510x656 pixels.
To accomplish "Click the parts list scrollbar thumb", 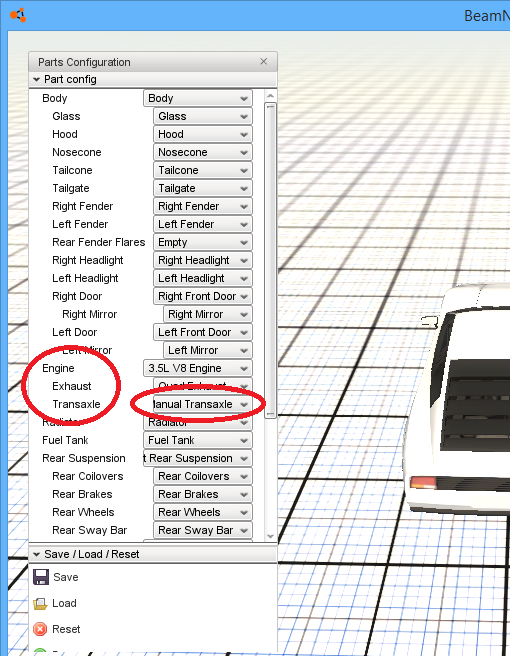I will point(270,260).
